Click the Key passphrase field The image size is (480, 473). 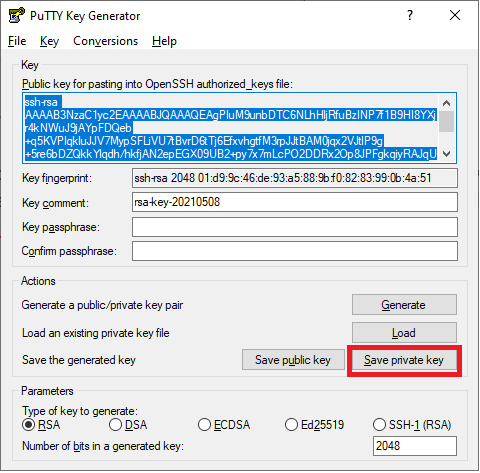coord(295,227)
